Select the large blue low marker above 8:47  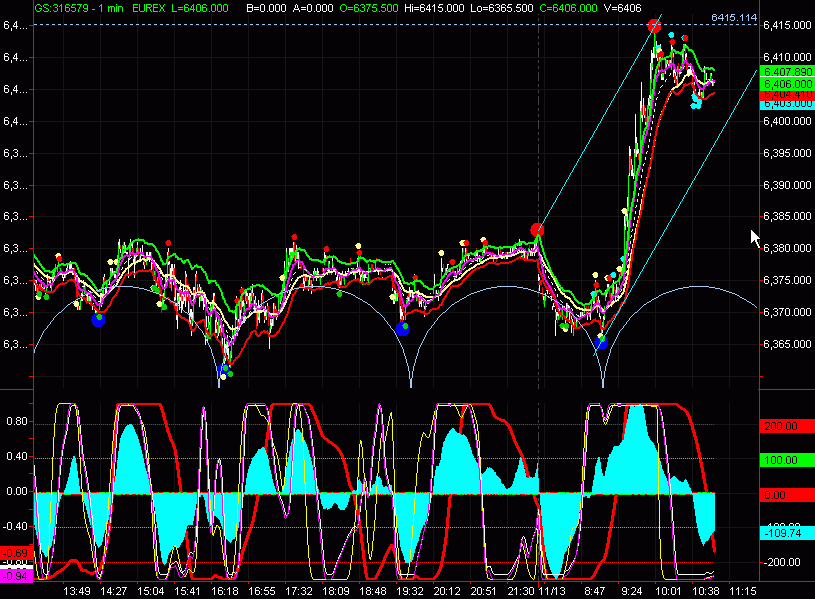pos(601,342)
